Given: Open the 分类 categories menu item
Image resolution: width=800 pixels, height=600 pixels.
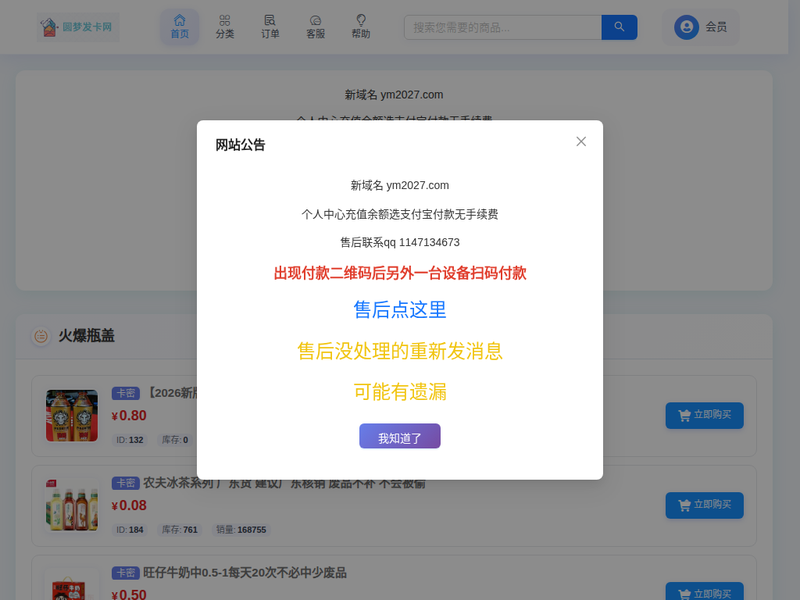Looking at the screenshot, I should click(224, 27).
